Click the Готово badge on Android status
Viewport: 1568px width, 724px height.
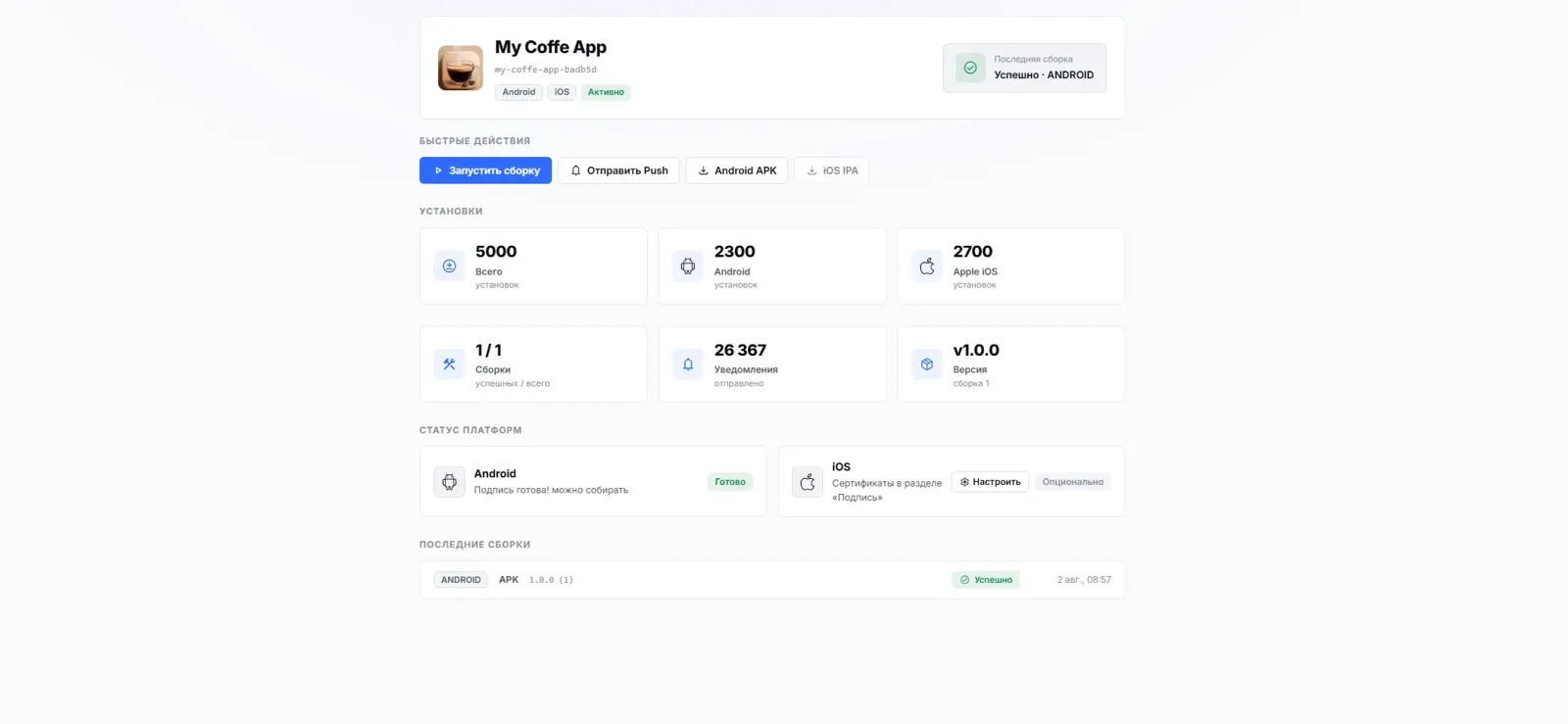click(730, 482)
